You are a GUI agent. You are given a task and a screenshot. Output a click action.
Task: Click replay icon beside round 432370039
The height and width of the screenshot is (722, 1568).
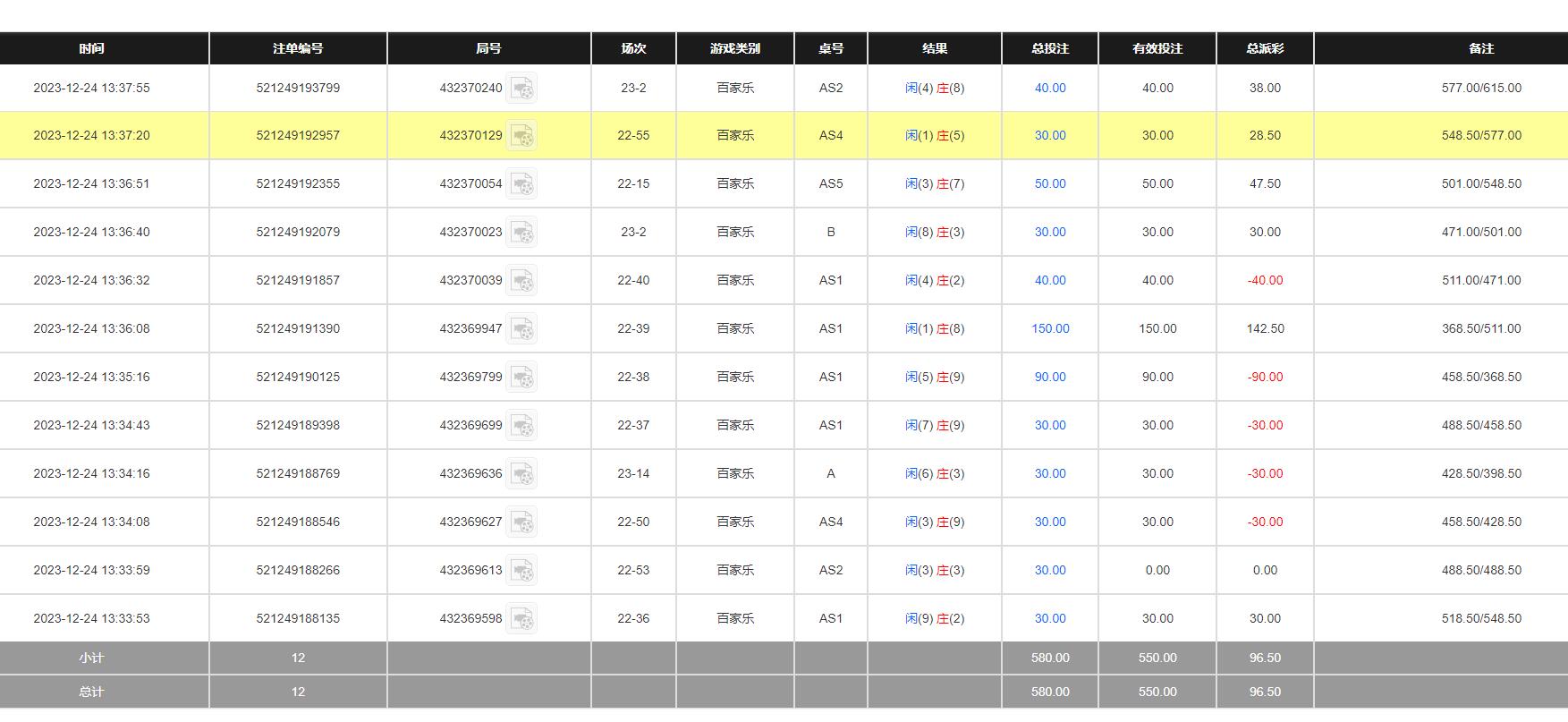[521, 281]
